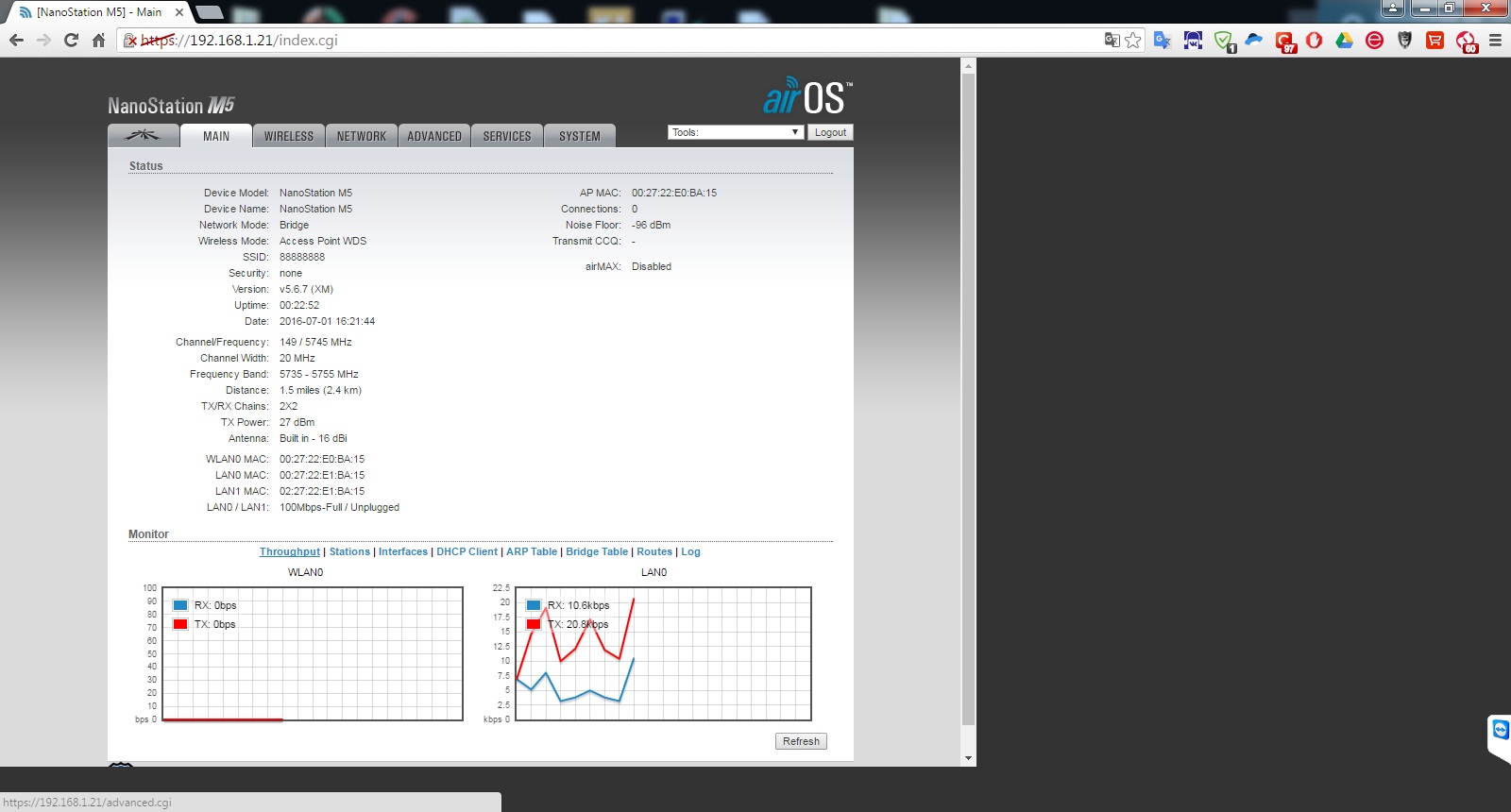The image size is (1511, 812).
Task: Reload the page with refresh icon
Action: (x=71, y=41)
